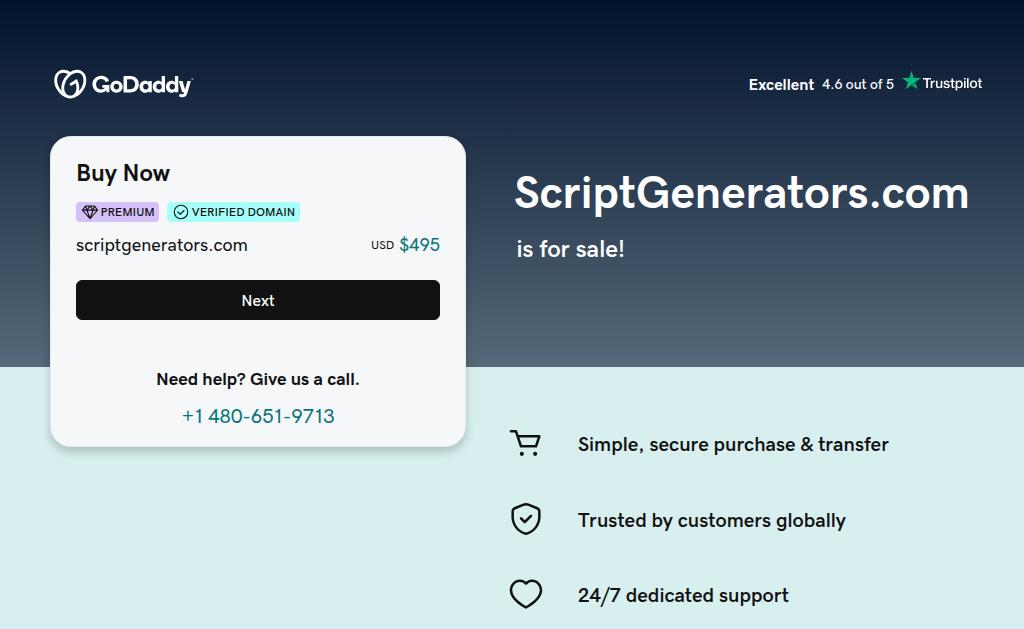Open the Trustpilot wordmark link
The image size is (1024, 629).
pyautogui.click(x=952, y=83)
